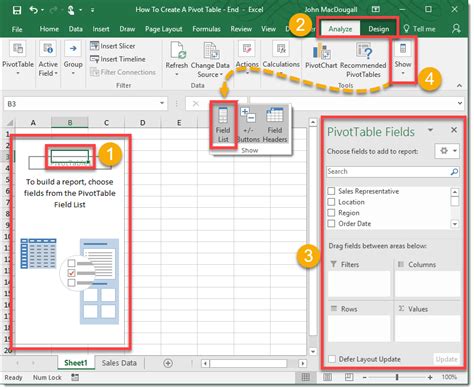
Task: Click the Save icon in title bar
Action: [x=17, y=10]
